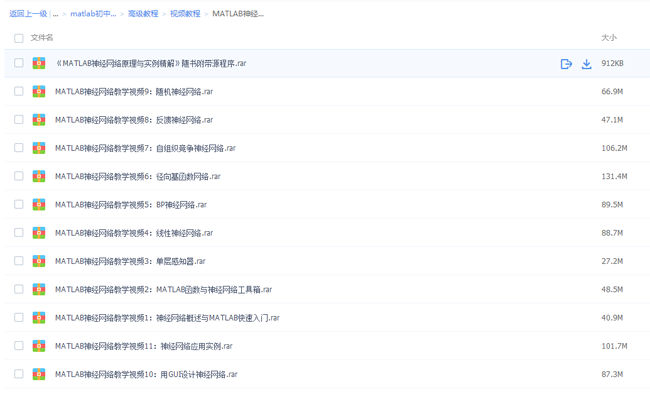
Task: Click the 131.4M size value
Action: pos(614,177)
